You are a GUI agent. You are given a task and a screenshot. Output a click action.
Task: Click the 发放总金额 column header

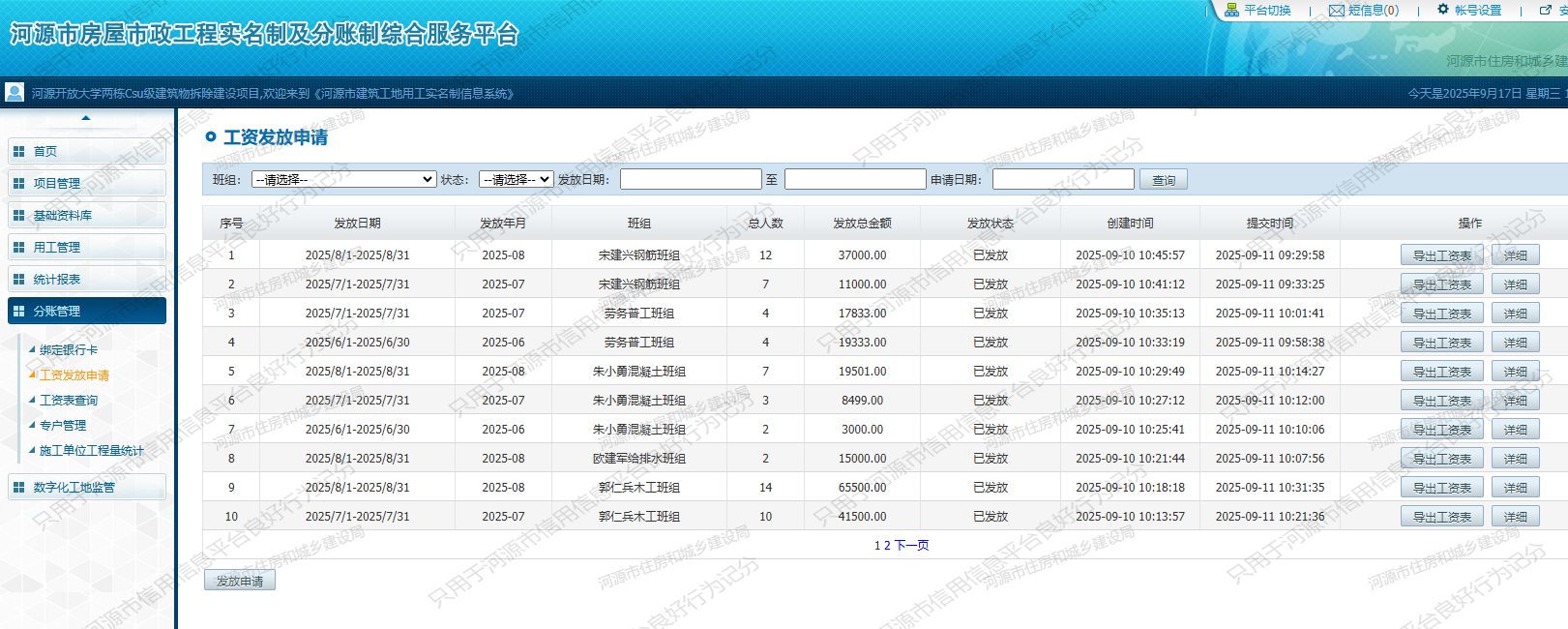(862, 224)
